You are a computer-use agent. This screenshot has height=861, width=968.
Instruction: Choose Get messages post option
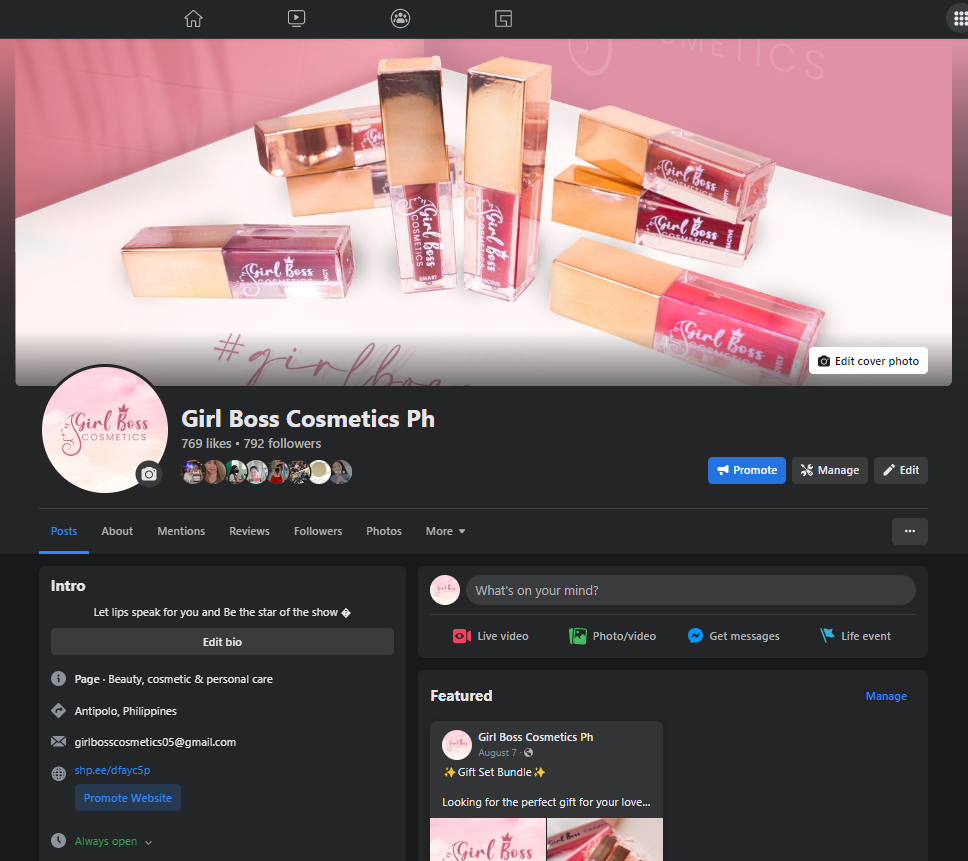734,636
